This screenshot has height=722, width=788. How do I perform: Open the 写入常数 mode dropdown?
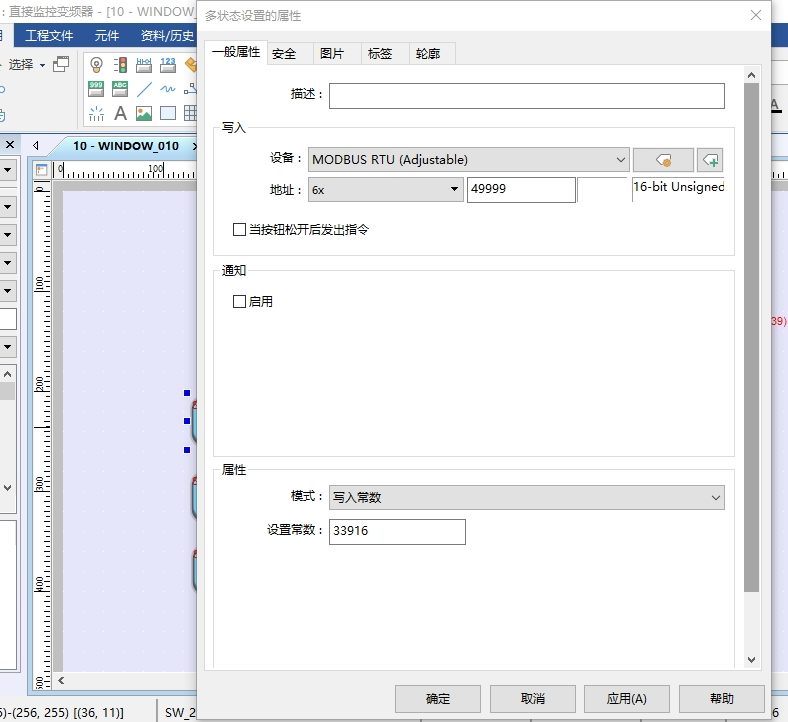tap(526, 498)
